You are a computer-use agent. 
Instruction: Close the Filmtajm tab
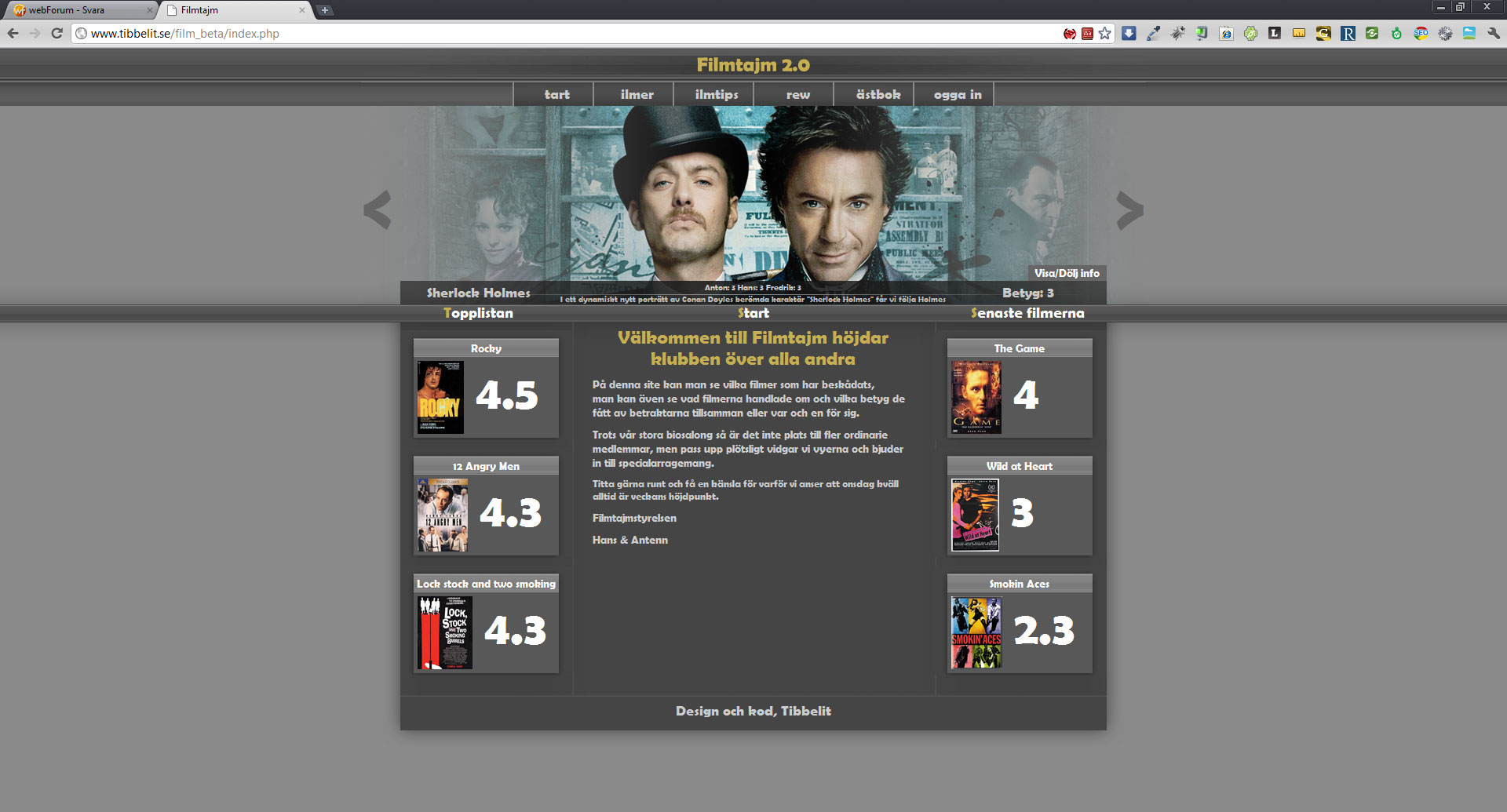coord(302,10)
